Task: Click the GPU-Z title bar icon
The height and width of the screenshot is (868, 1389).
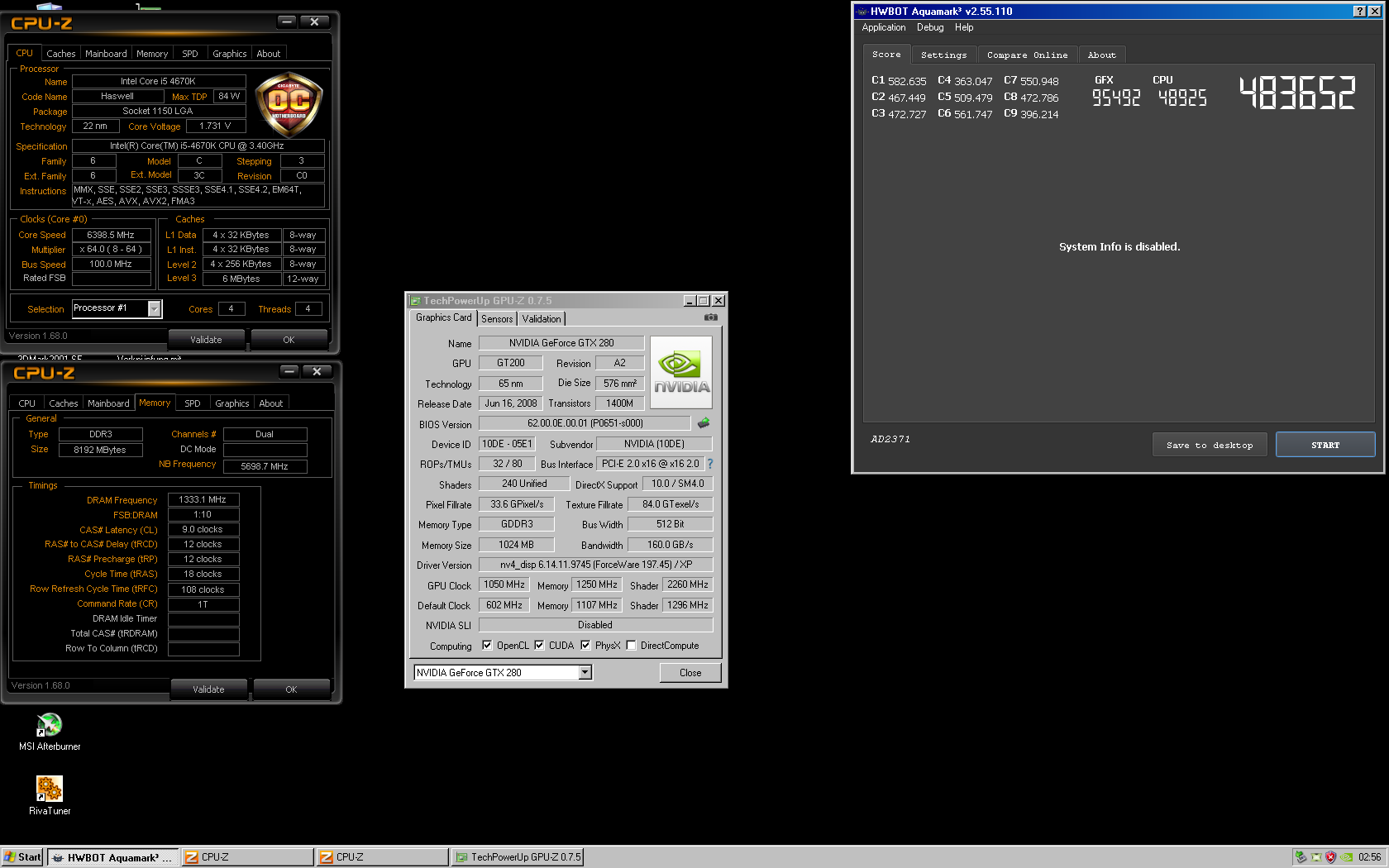Action: (415, 301)
